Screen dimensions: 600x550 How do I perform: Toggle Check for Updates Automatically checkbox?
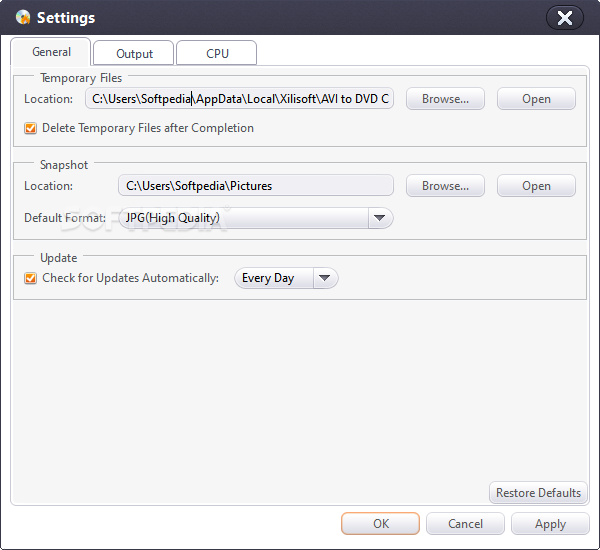[x=30, y=278]
